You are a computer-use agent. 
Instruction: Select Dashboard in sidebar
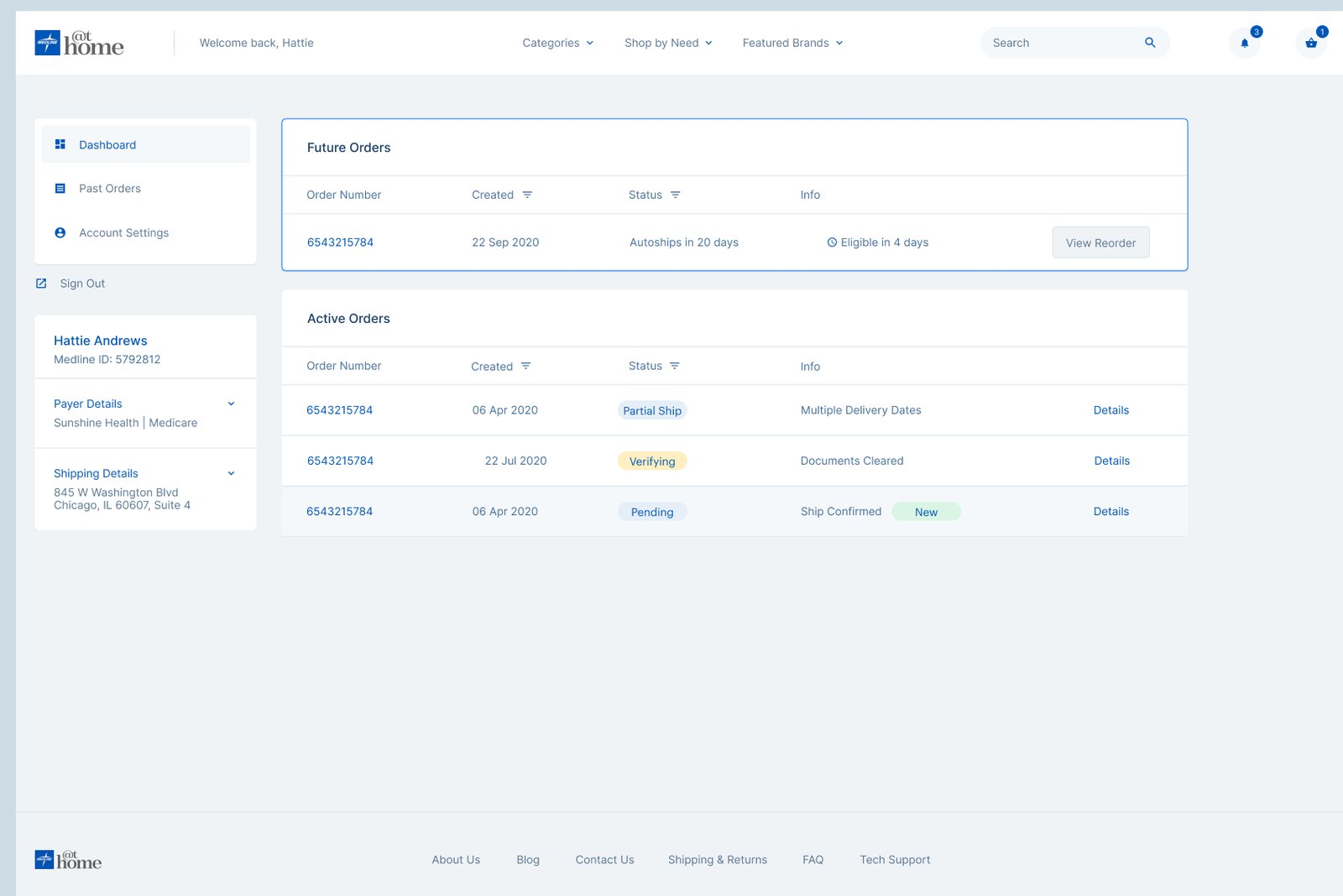tap(145, 144)
